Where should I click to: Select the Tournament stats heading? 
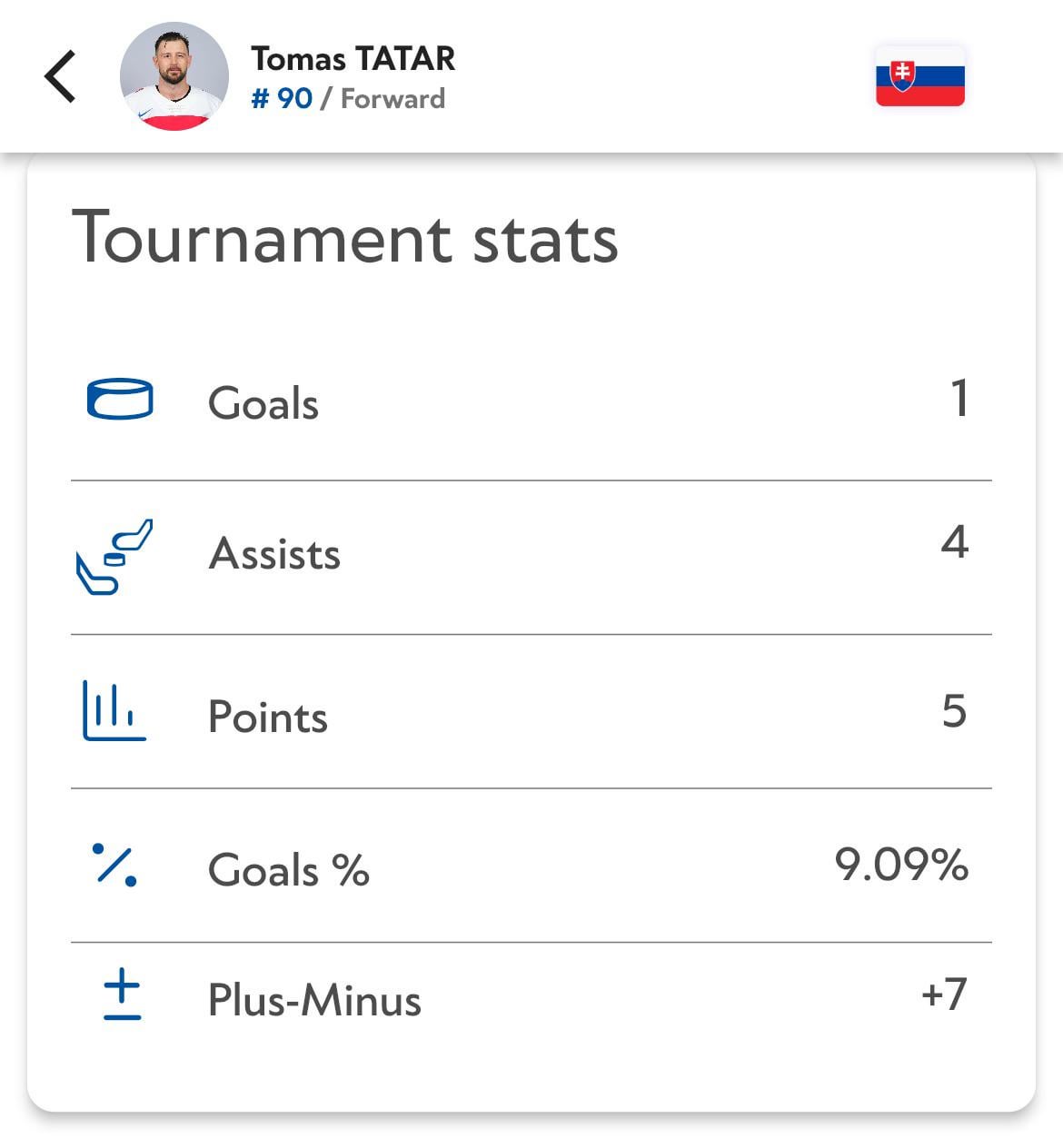tap(345, 238)
